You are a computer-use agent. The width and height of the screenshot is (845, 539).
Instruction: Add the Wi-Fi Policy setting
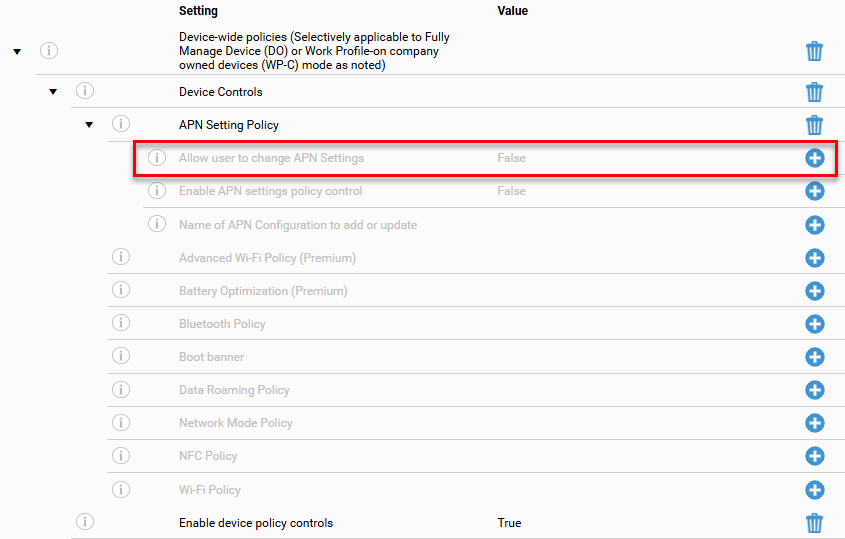point(815,490)
